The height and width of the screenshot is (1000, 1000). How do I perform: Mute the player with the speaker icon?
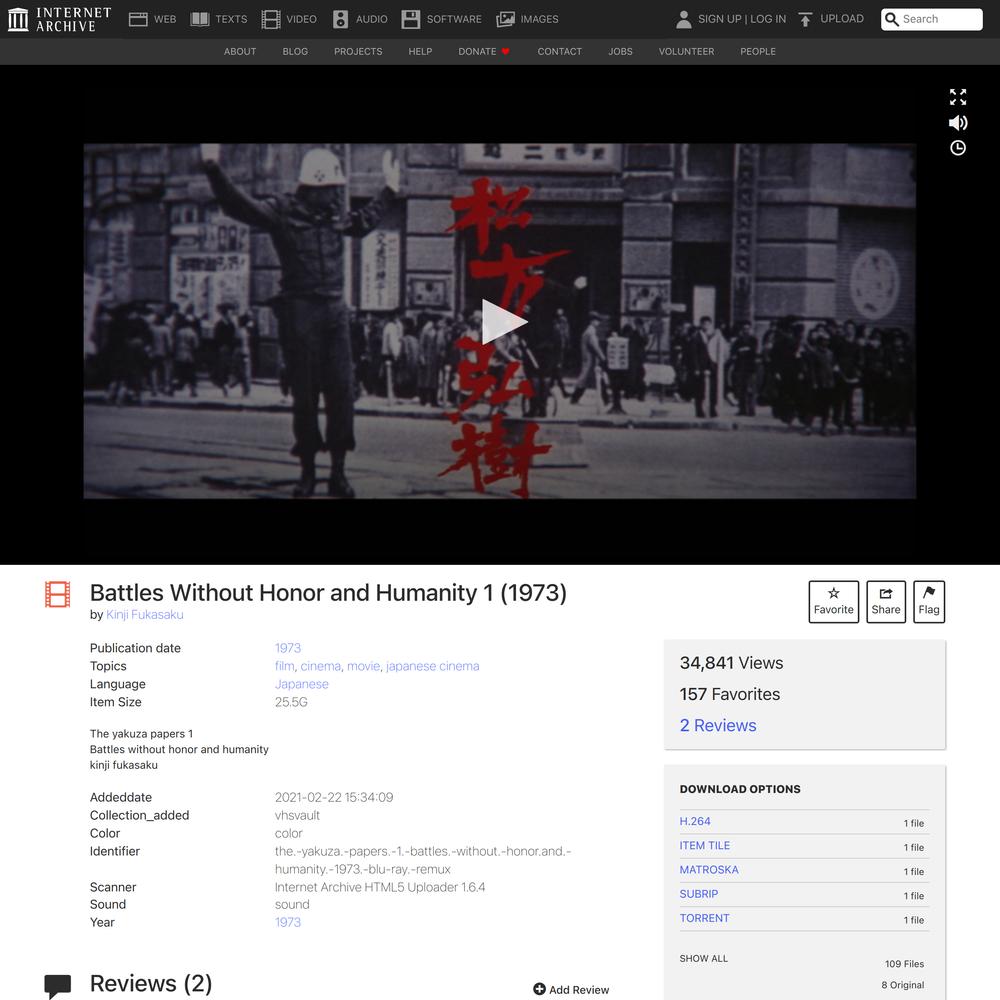point(958,122)
